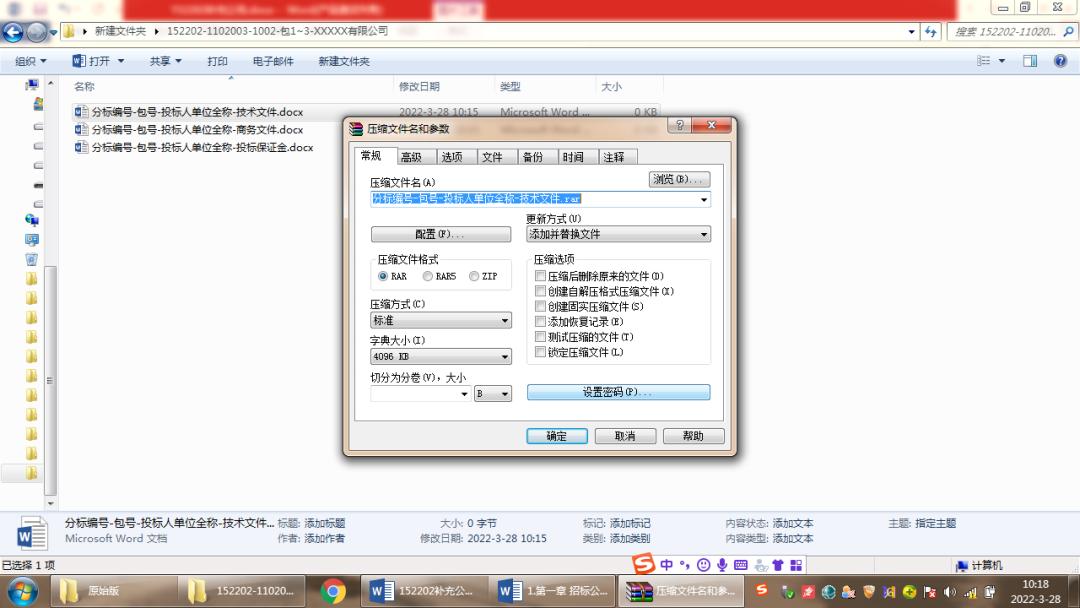This screenshot has width=1080, height=608.
Task: Select RAR5 archive format
Action: pyautogui.click(x=428, y=276)
